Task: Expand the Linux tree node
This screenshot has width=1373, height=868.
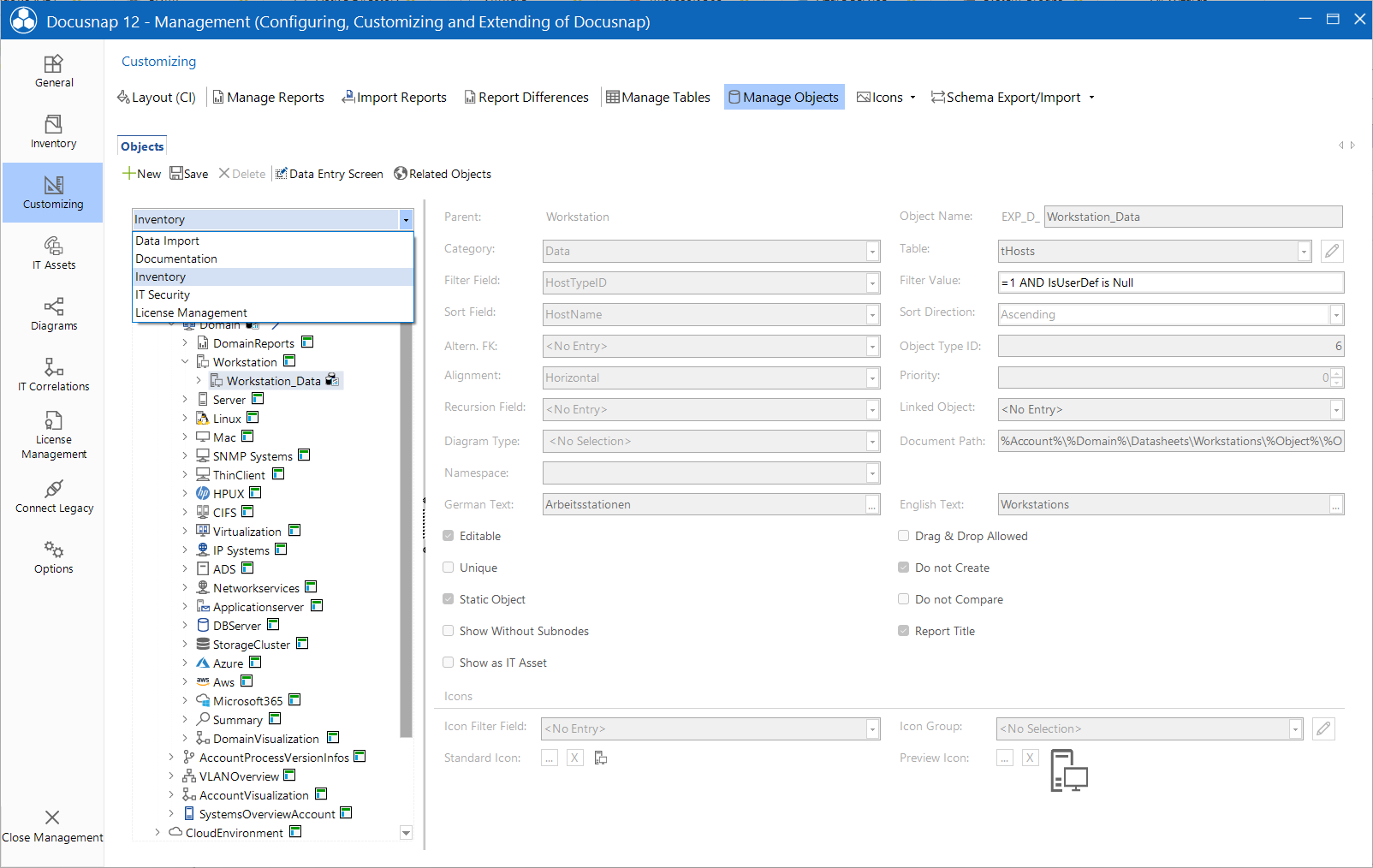Action: pos(185,419)
